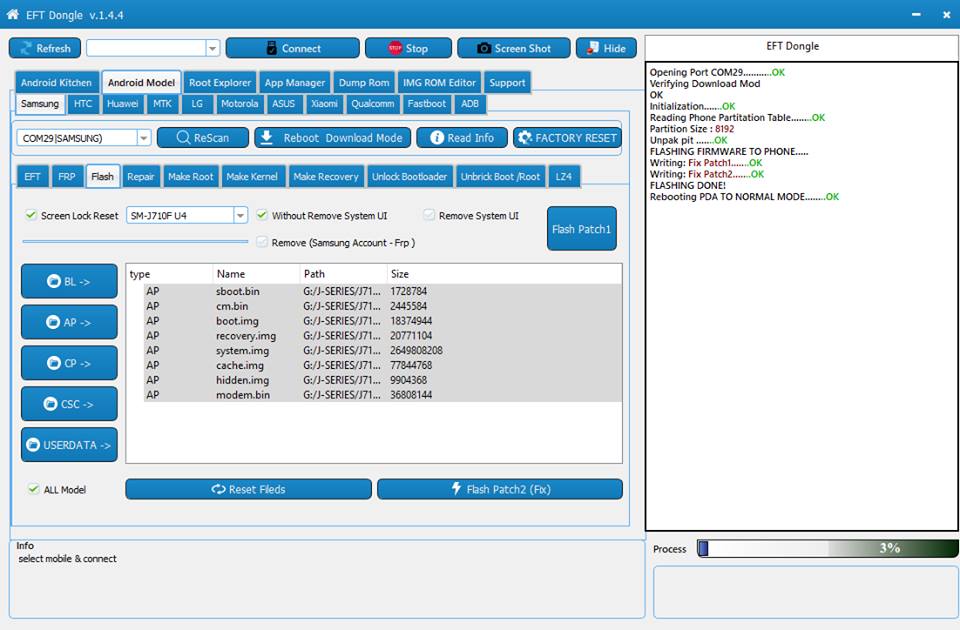Screen dimensions: 960x630
Task: Click the info icon on Read Info
Action: [437, 138]
